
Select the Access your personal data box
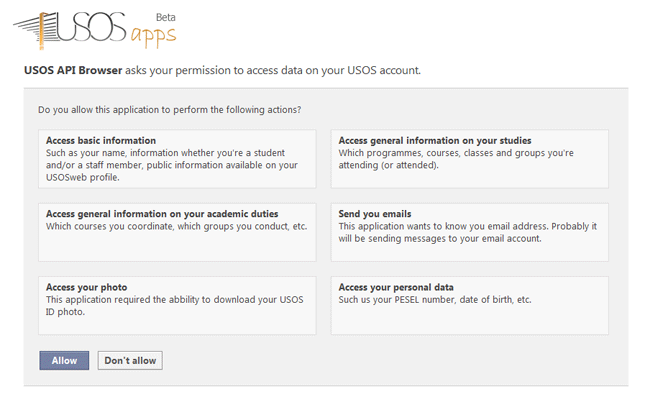coord(470,305)
